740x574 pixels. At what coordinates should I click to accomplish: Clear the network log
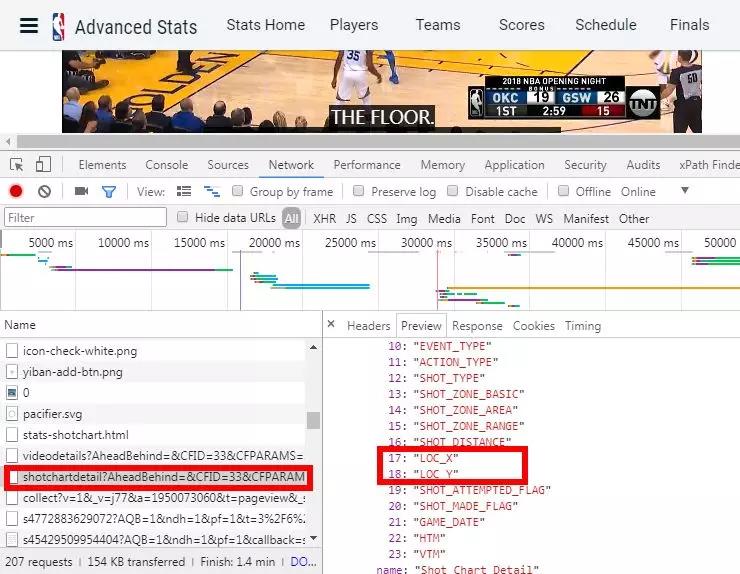point(44,191)
